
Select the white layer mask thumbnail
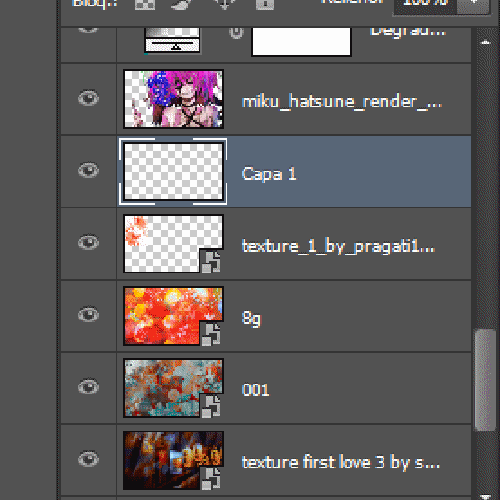click(x=301, y=41)
